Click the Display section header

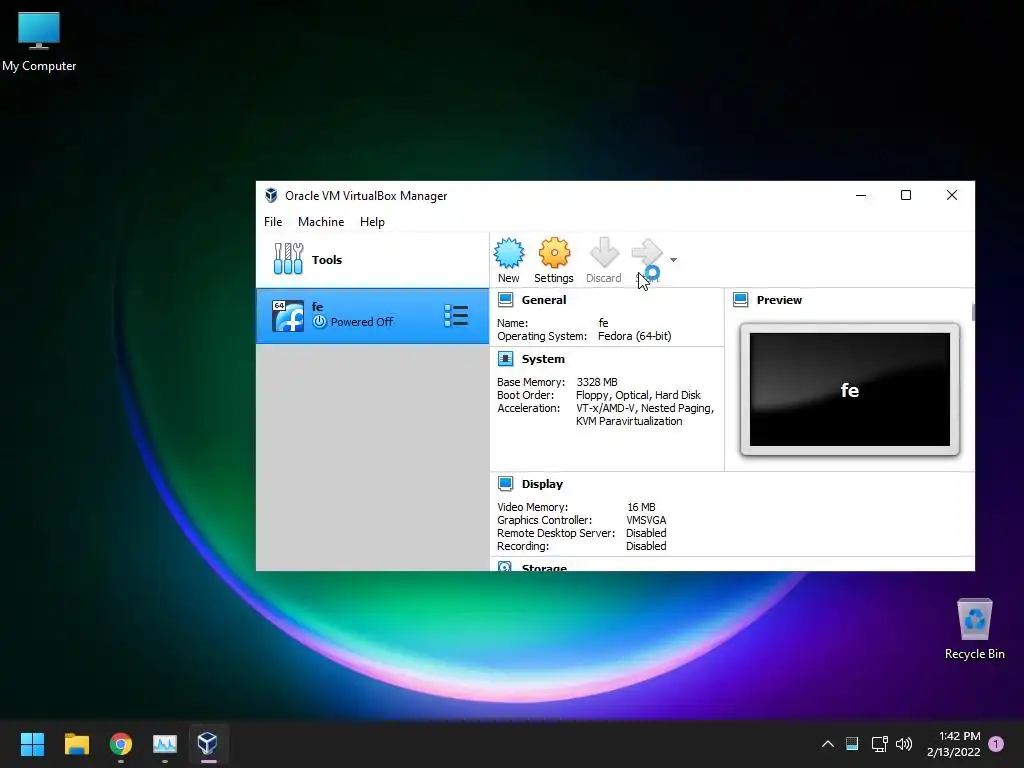[542, 484]
